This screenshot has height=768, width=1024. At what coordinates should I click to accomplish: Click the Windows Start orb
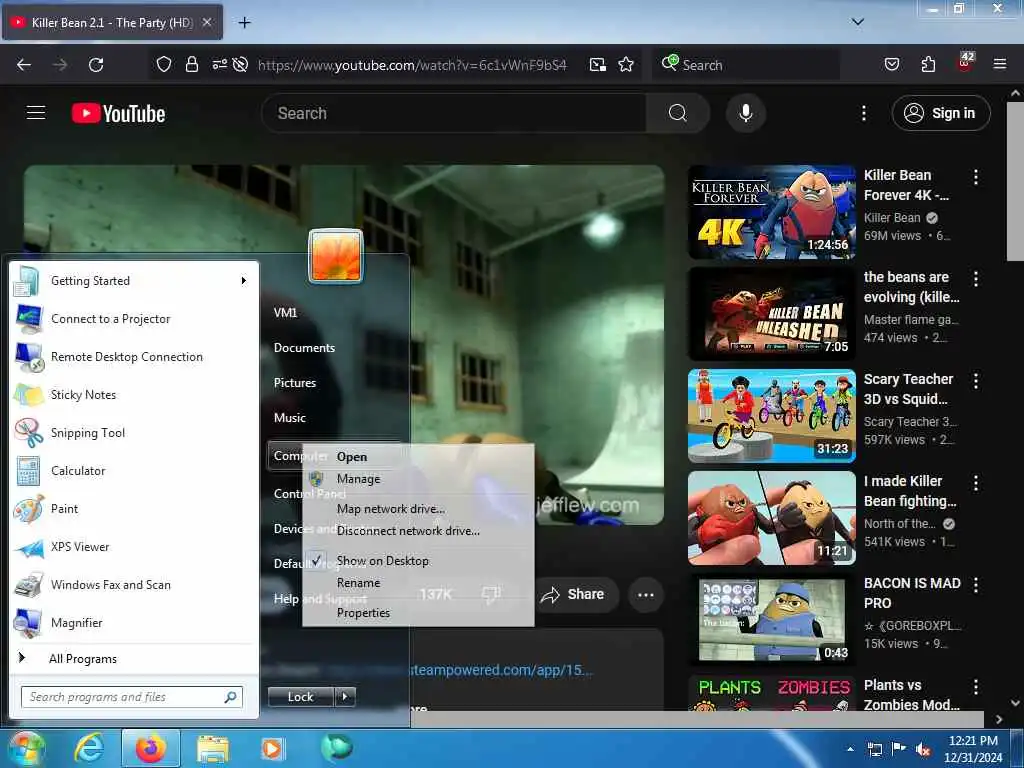[x=27, y=748]
